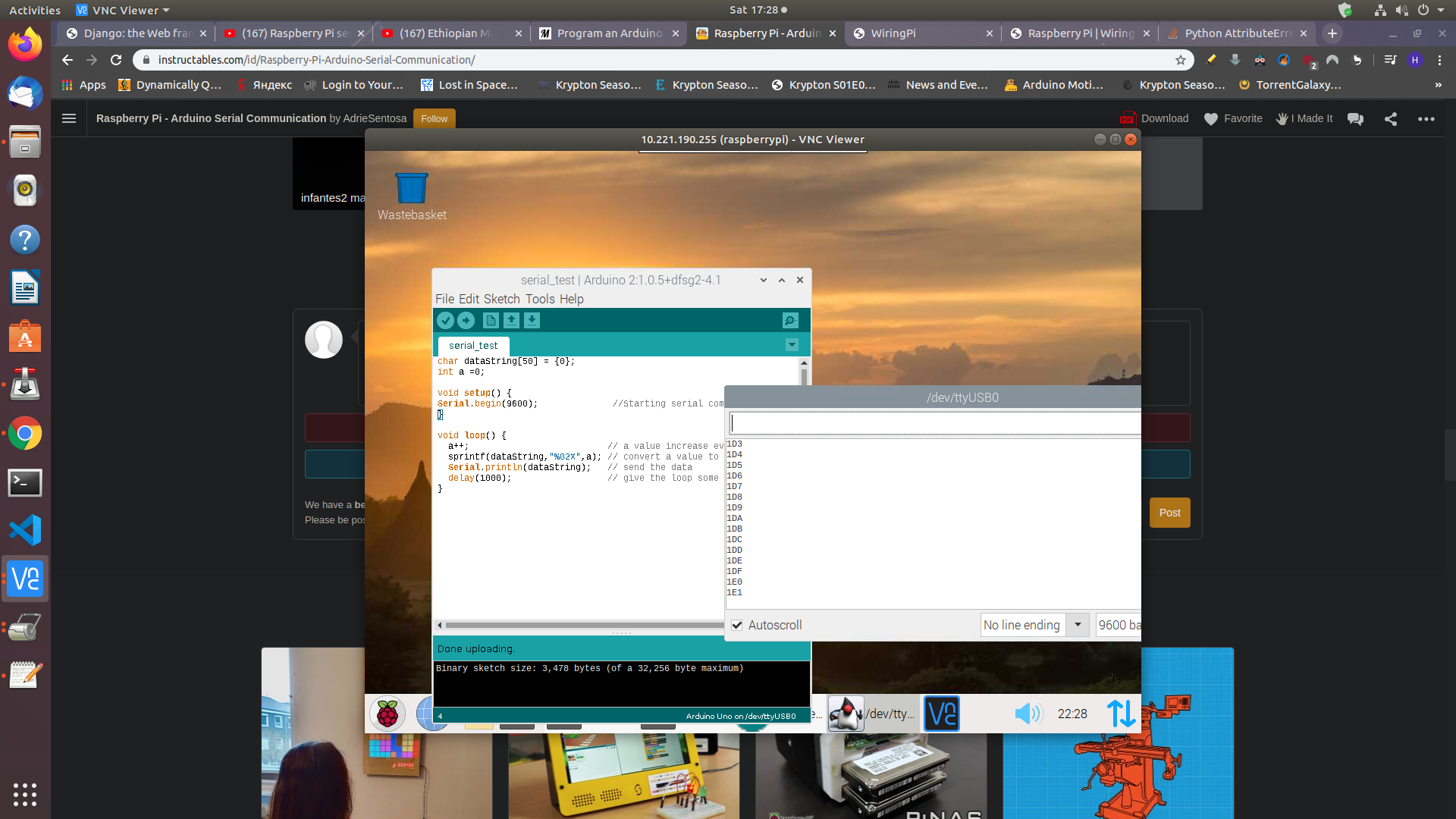The height and width of the screenshot is (819, 1456).
Task: Open the Tools menu in Arduino IDE
Action: pos(540,299)
